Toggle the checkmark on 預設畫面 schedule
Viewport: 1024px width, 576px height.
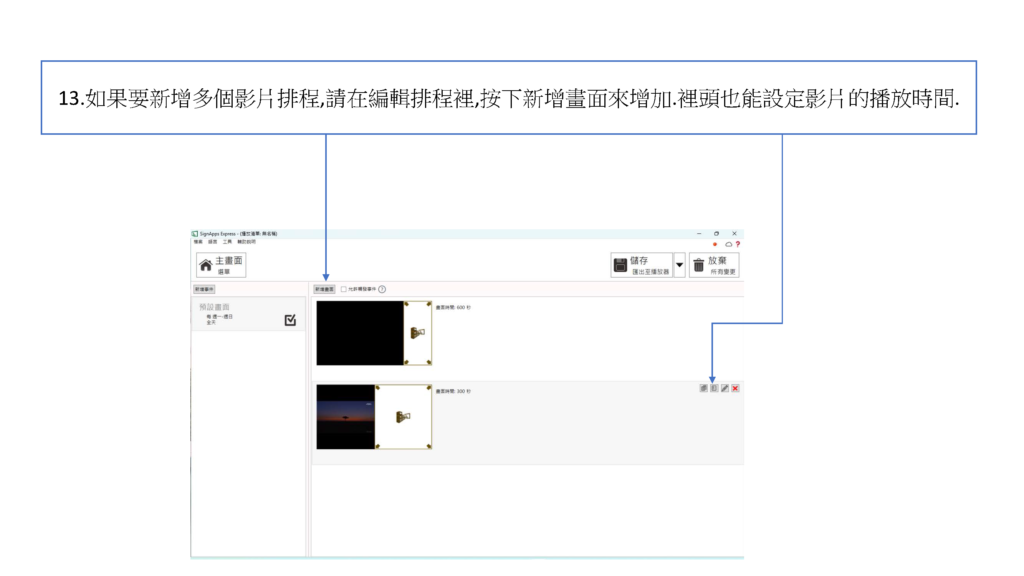(290, 320)
